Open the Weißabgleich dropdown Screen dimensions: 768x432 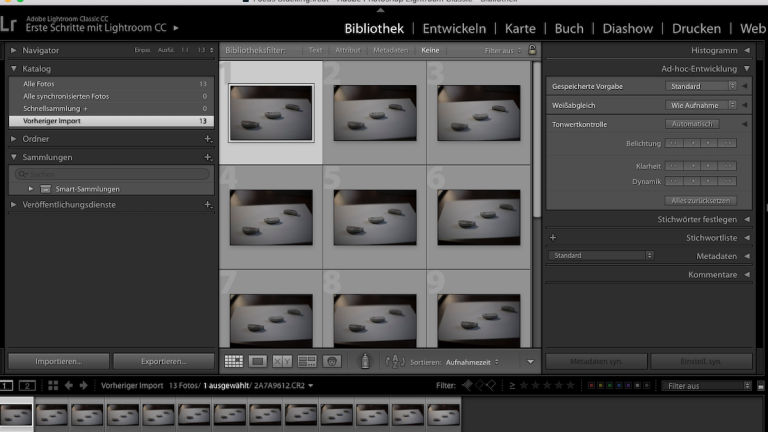click(x=702, y=105)
